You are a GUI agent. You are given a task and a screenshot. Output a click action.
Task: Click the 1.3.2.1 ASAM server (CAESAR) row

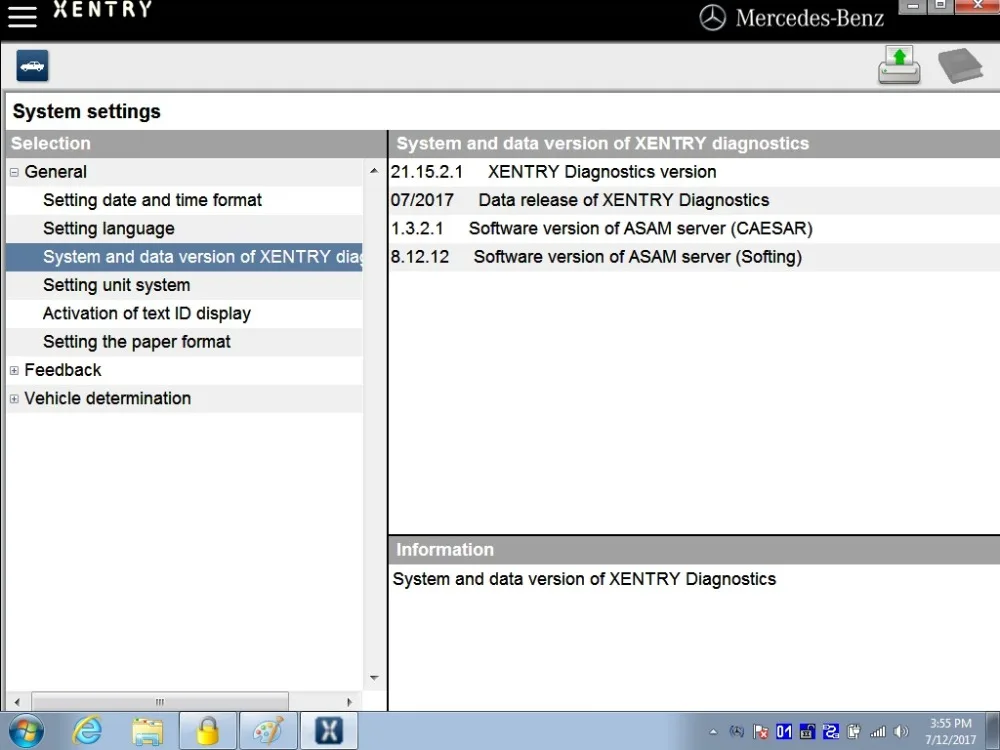coord(694,228)
